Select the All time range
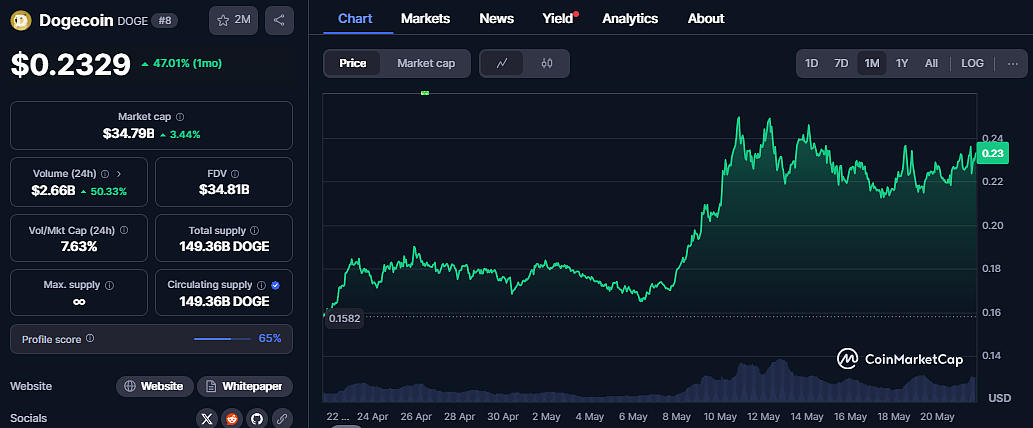The image size is (1033, 428). pyautogui.click(x=931, y=63)
